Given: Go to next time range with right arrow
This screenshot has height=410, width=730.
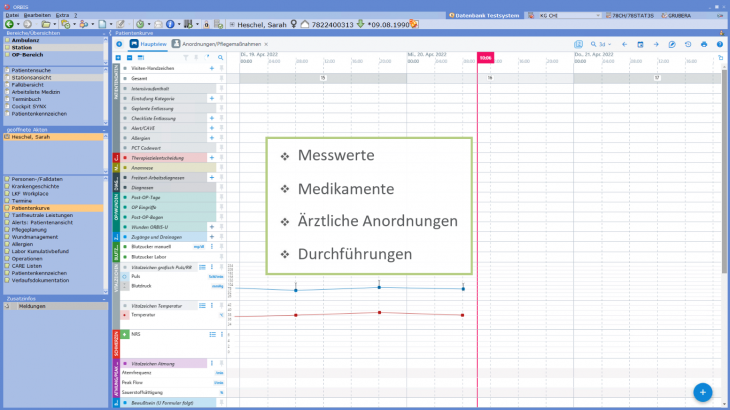Looking at the screenshot, I should (x=656, y=45).
